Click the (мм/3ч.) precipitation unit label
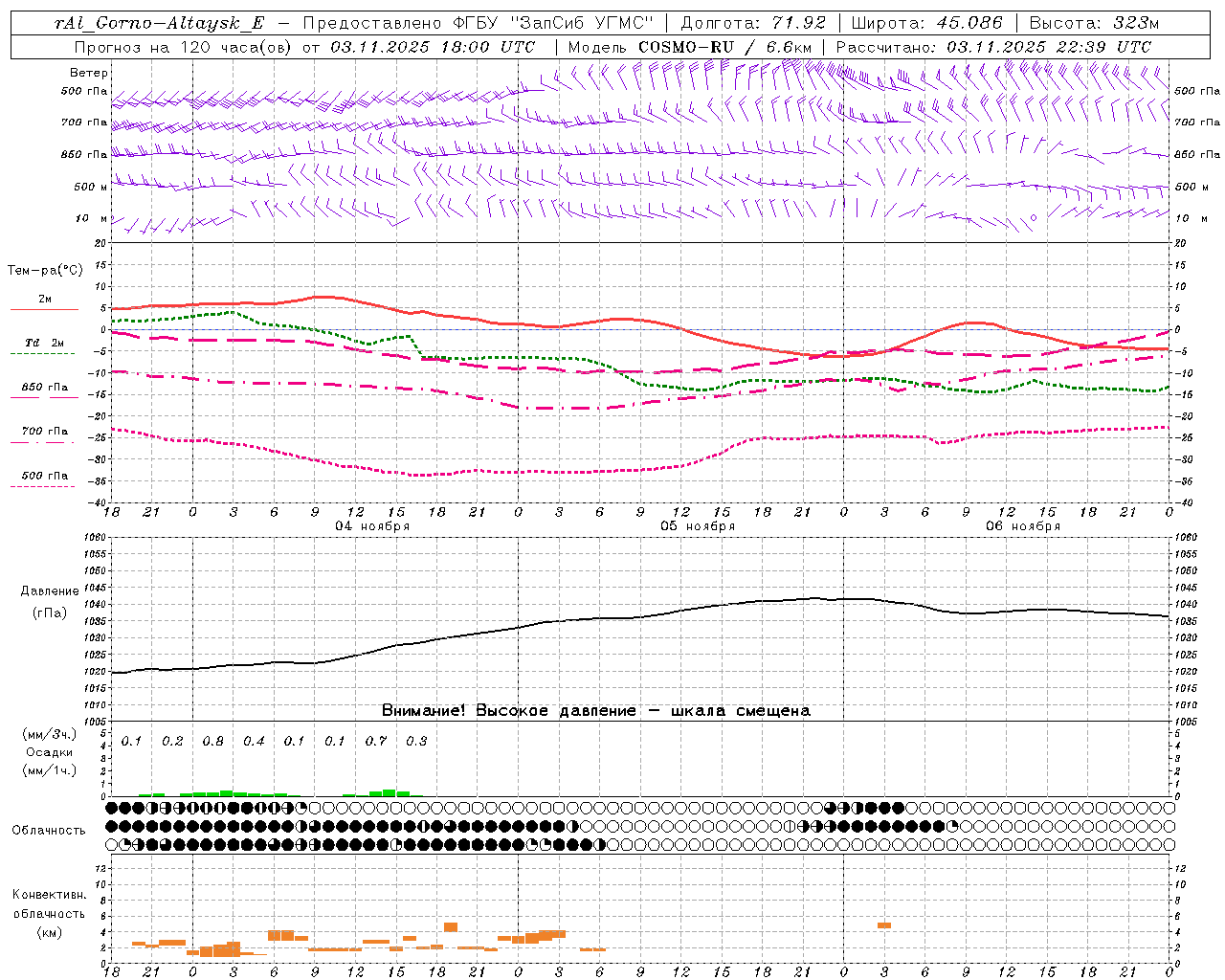 (x=50, y=734)
